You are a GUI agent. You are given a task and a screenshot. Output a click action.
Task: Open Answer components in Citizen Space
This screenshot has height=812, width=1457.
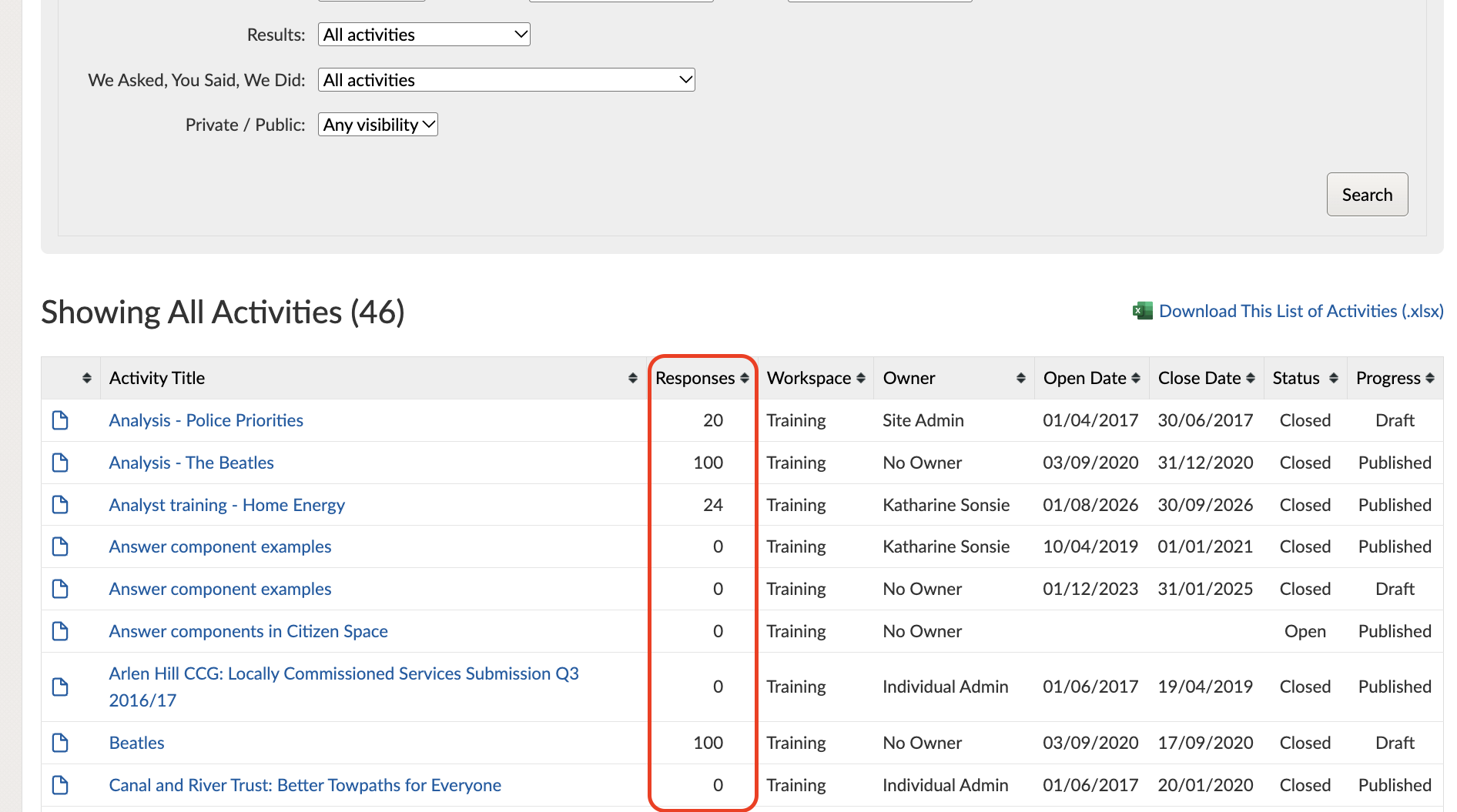[249, 631]
